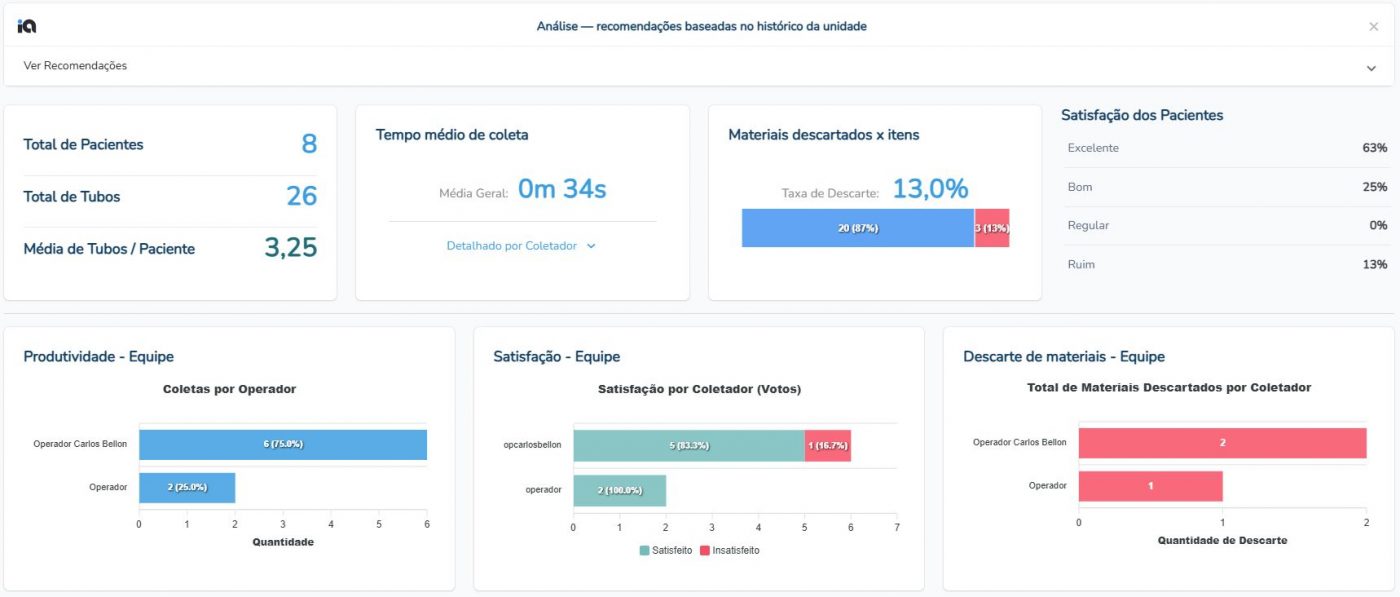Click the Taxa de Descarte value 13,0%
The image size is (1400, 597).
tap(930, 189)
